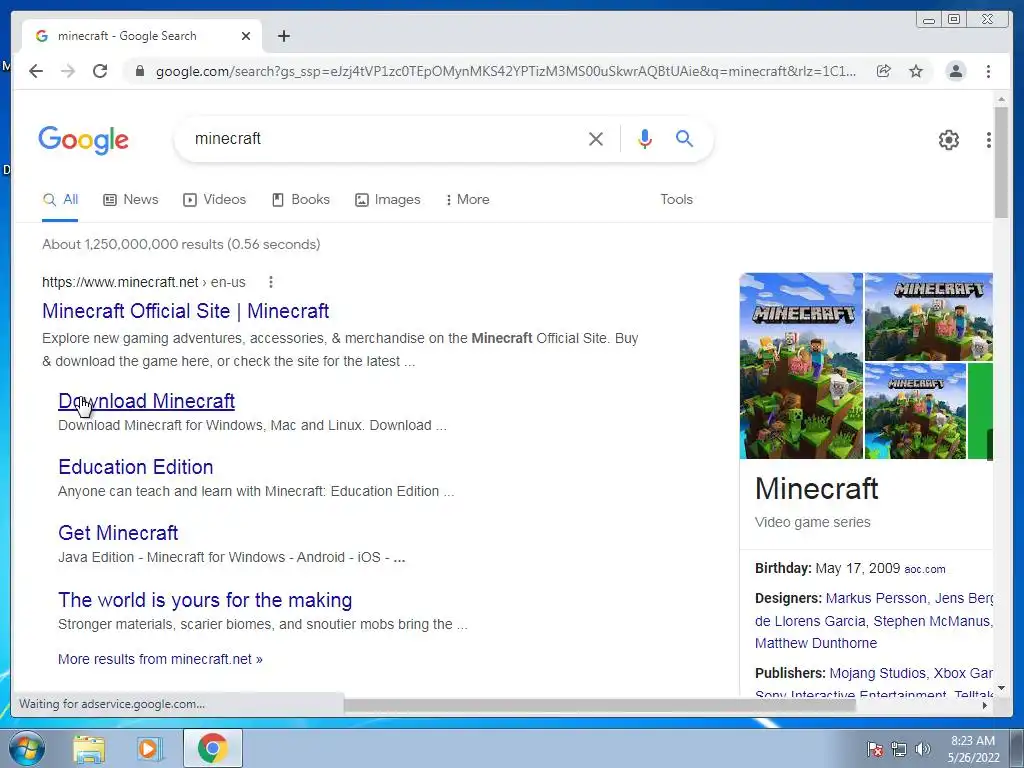The width and height of the screenshot is (1024, 768).
Task: Click More results from minecraft.net
Action: point(160,659)
